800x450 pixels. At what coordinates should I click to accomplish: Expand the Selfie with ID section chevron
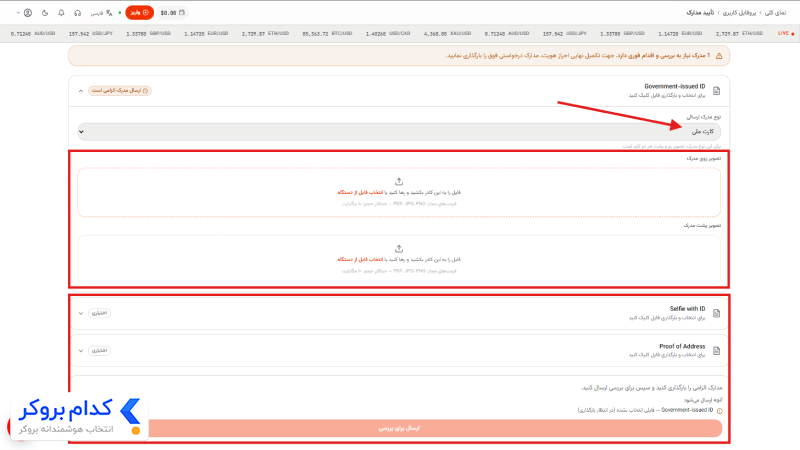[81, 313]
